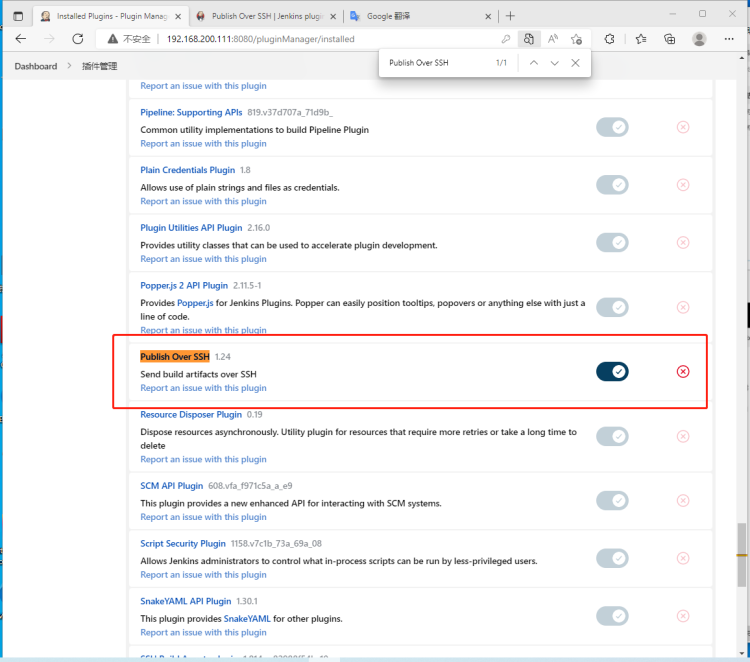Report an issue for Publish Over SSH
Viewport: 750px width, 662px height.
pyautogui.click(x=203, y=388)
